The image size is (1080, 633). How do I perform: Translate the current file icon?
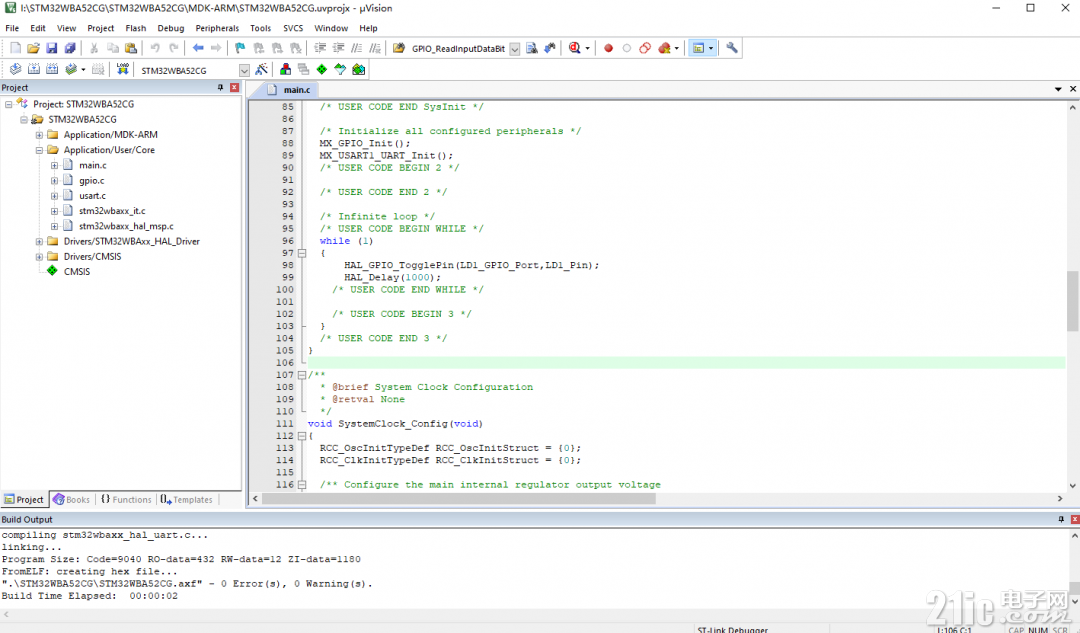pos(15,70)
